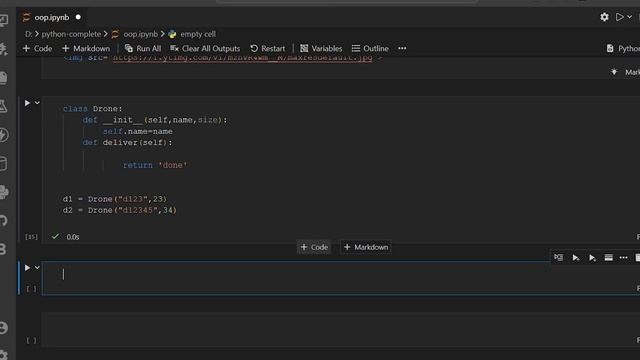Open lightning bolt icon in the activity bar
This screenshot has width=640, height=360.
(x=3, y=135)
